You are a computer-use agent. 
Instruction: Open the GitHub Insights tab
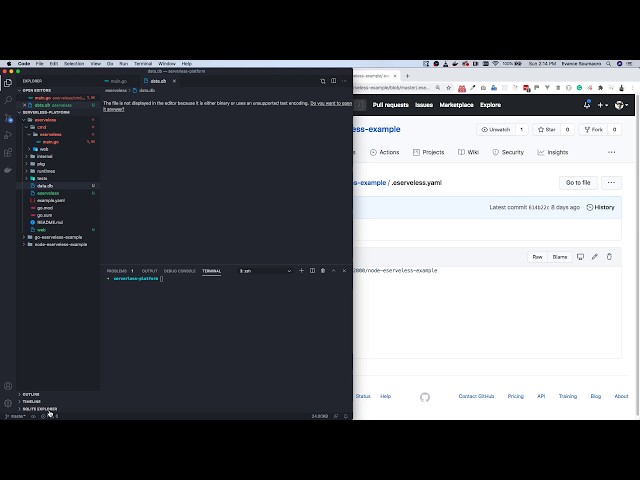pos(553,152)
